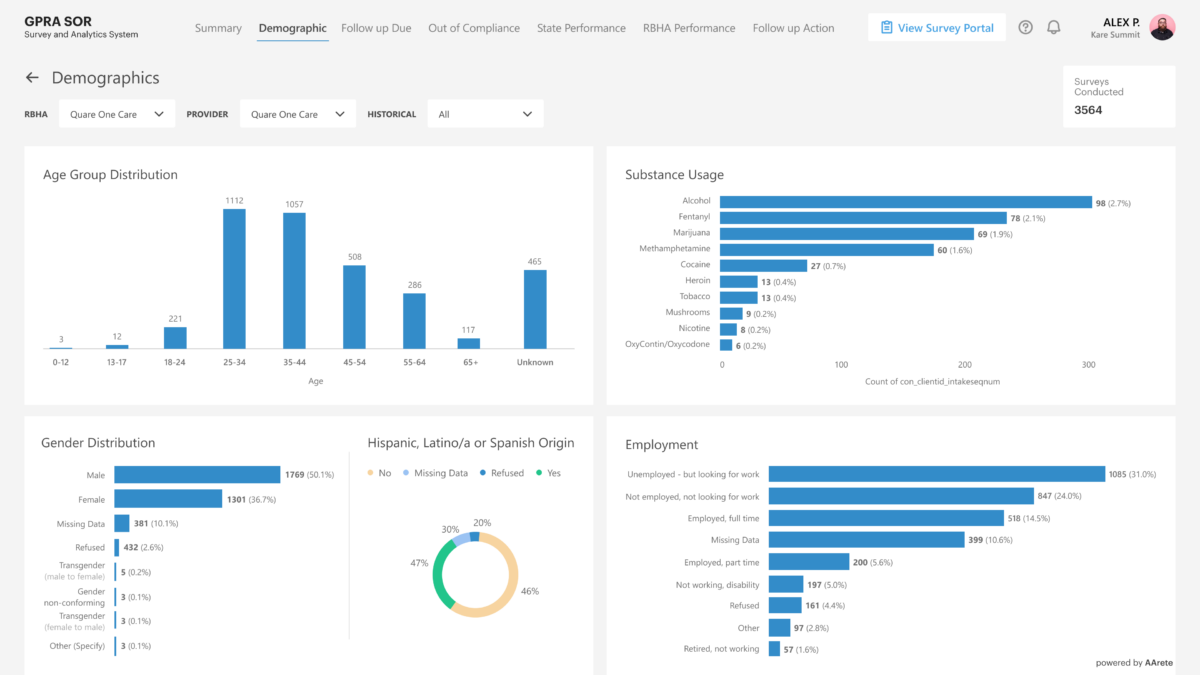
Task: Click the back arrow beside Demographics
Action: tap(32, 78)
